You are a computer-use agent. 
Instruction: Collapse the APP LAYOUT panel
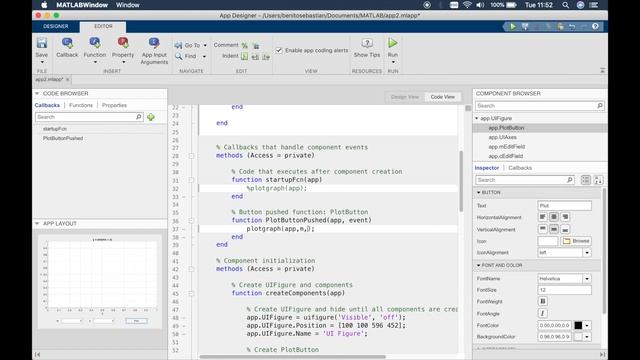[37, 224]
